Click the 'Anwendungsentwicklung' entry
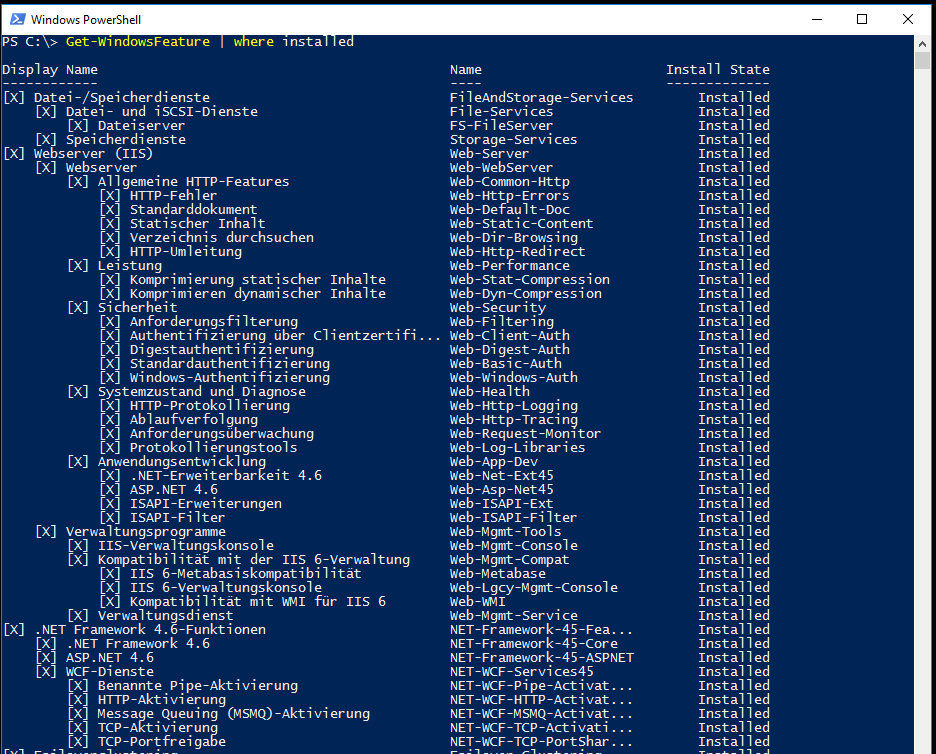The height and width of the screenshot is (754, 936). [x=181, y=462]
